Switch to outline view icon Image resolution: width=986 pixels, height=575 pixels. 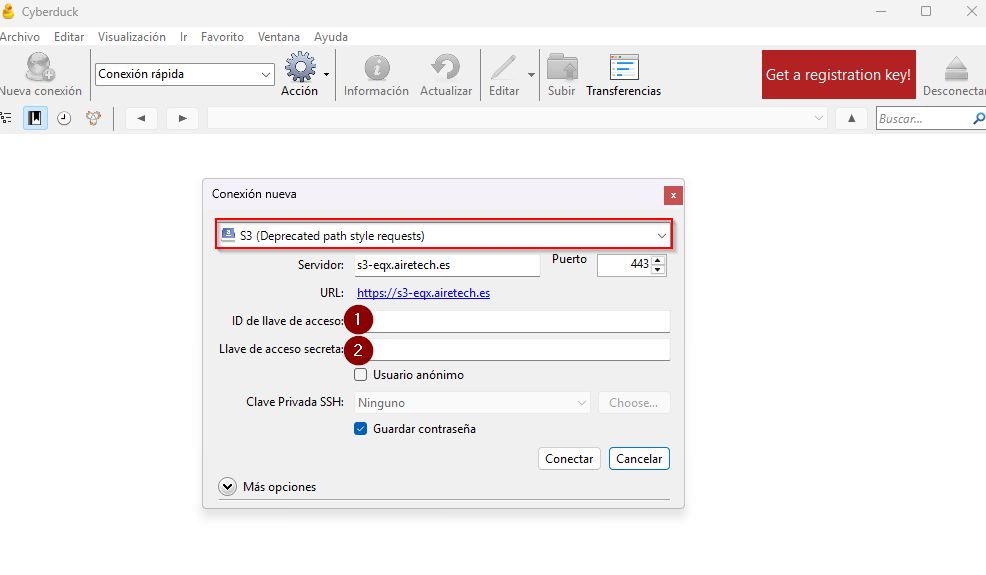(x=6, y=118)
